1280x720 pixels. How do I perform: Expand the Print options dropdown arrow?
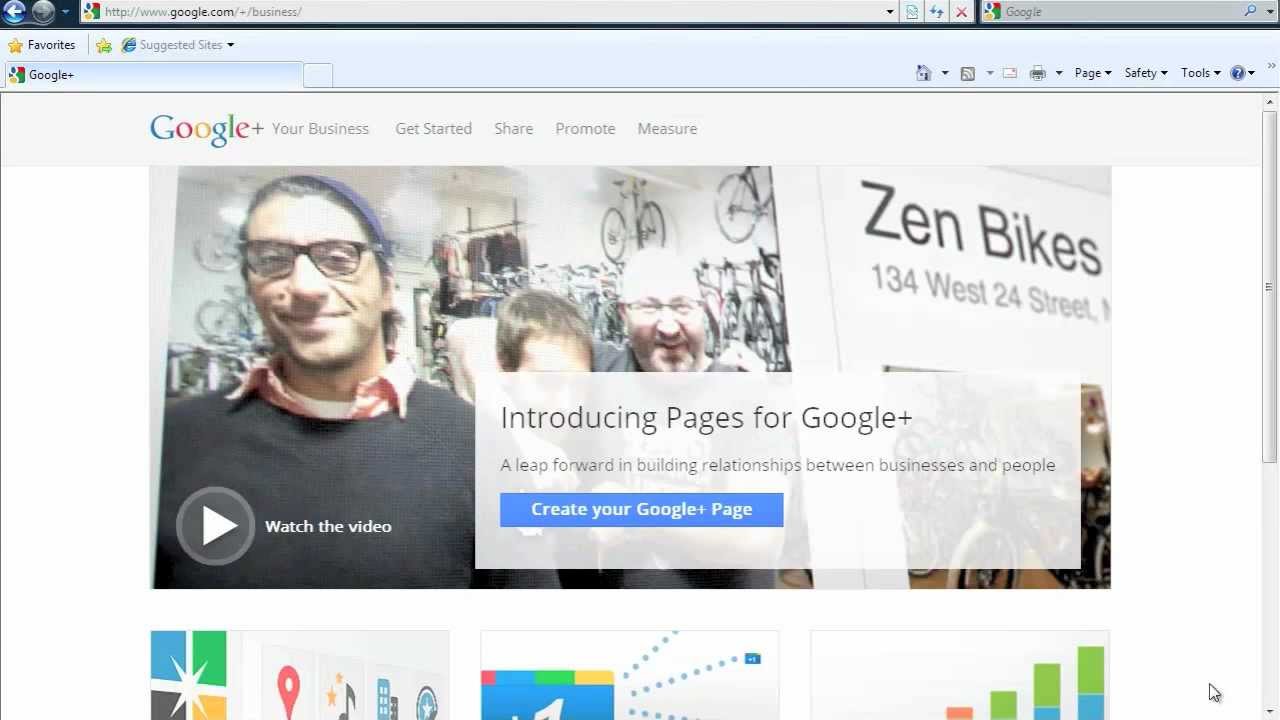(1059, 73)
